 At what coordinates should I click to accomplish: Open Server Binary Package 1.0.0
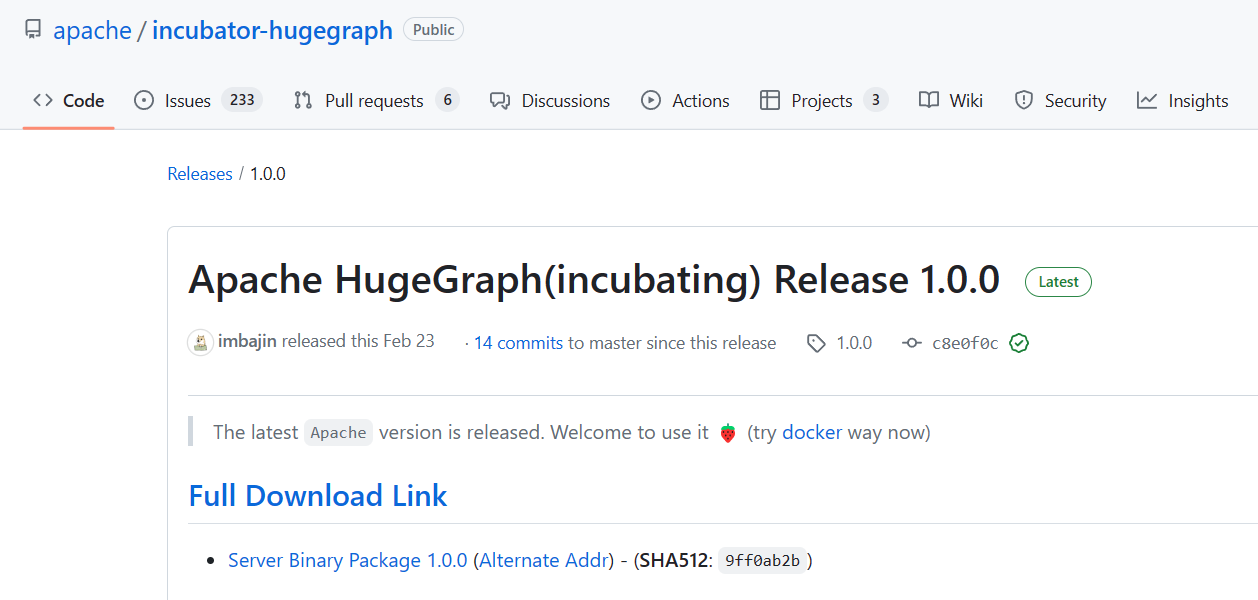347,560
